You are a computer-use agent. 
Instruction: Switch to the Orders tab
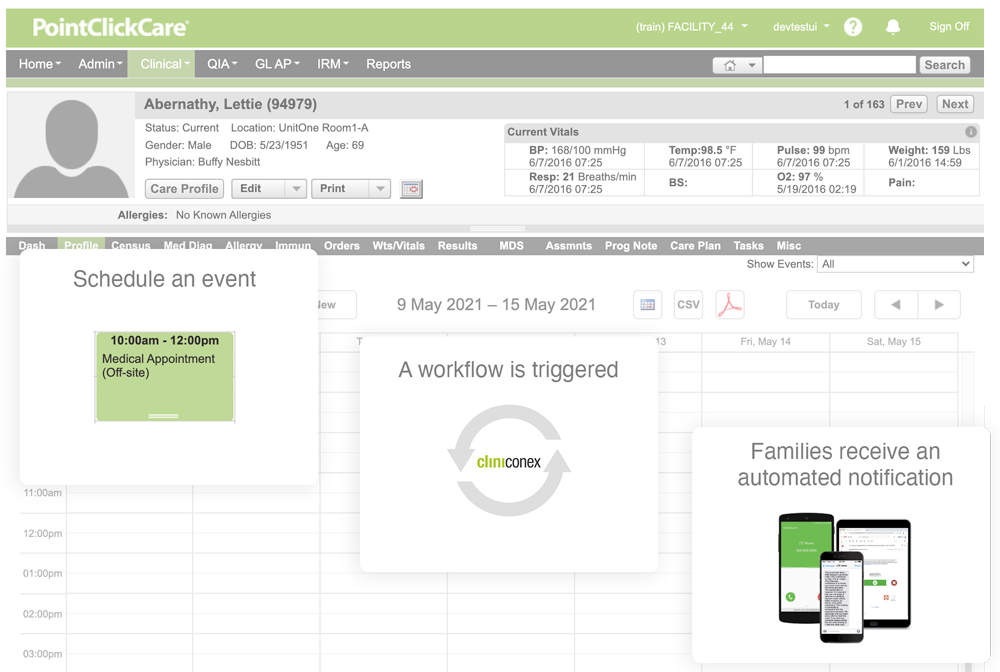[x=342, y=245]
